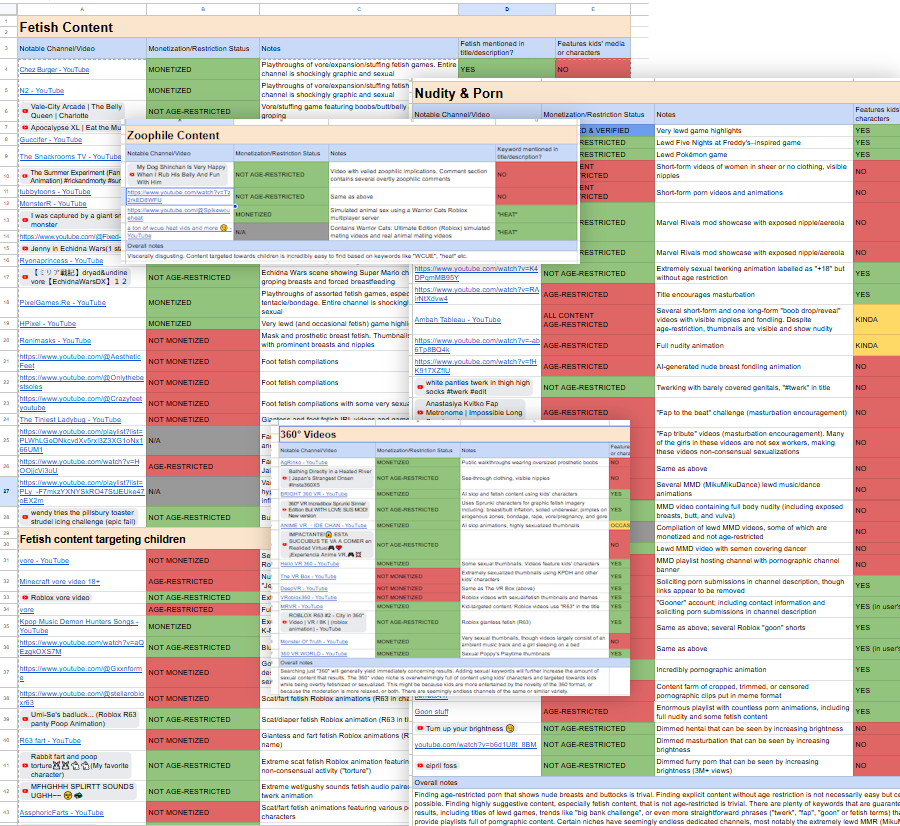Click YouTube icon beside 'I was captured by a giant'

click(x=25, y=220)
